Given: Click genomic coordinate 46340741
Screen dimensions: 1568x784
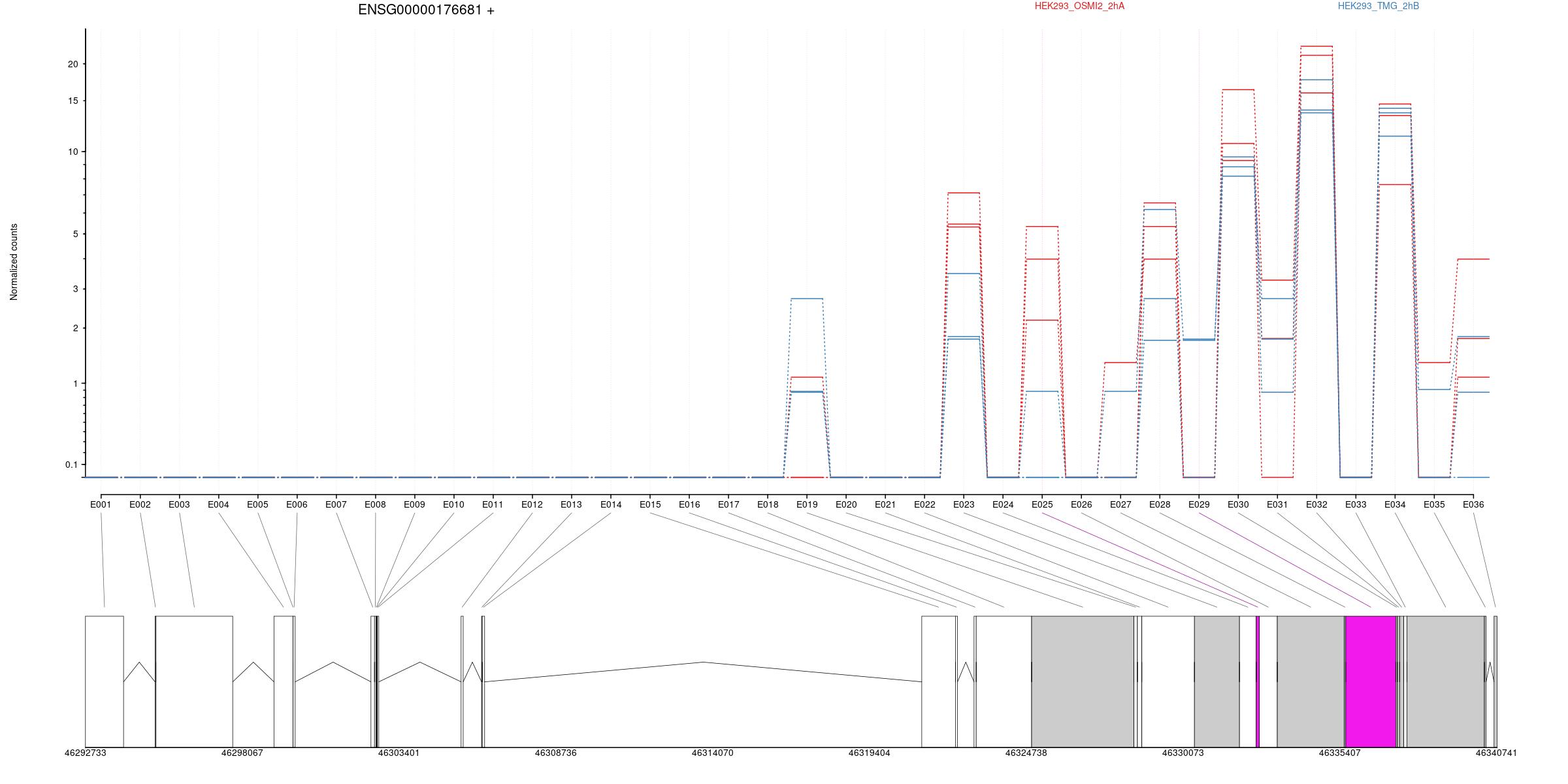Looking at the screenshot, I should pyautogui.click(x=1496, y=753).
